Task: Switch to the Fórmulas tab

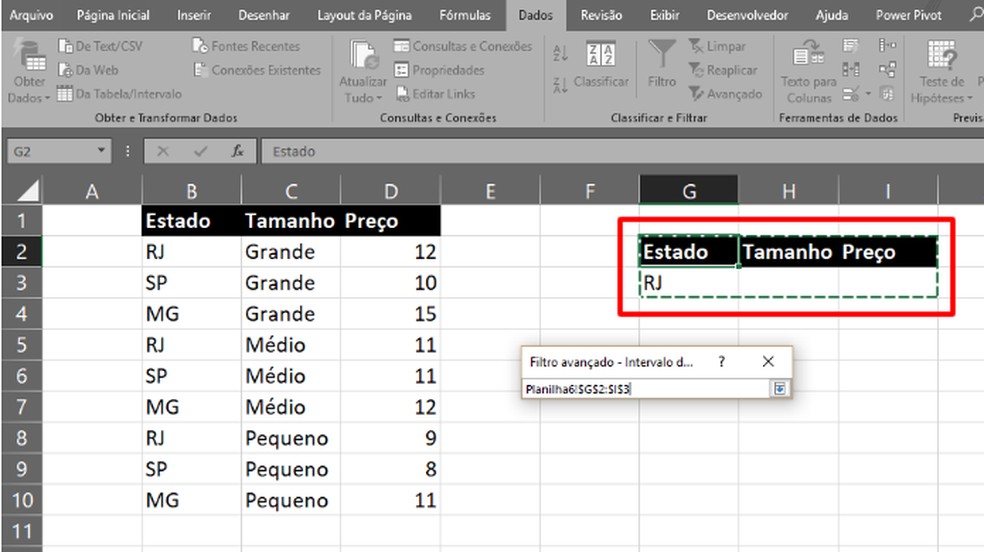Action: (x=465, y=15)
